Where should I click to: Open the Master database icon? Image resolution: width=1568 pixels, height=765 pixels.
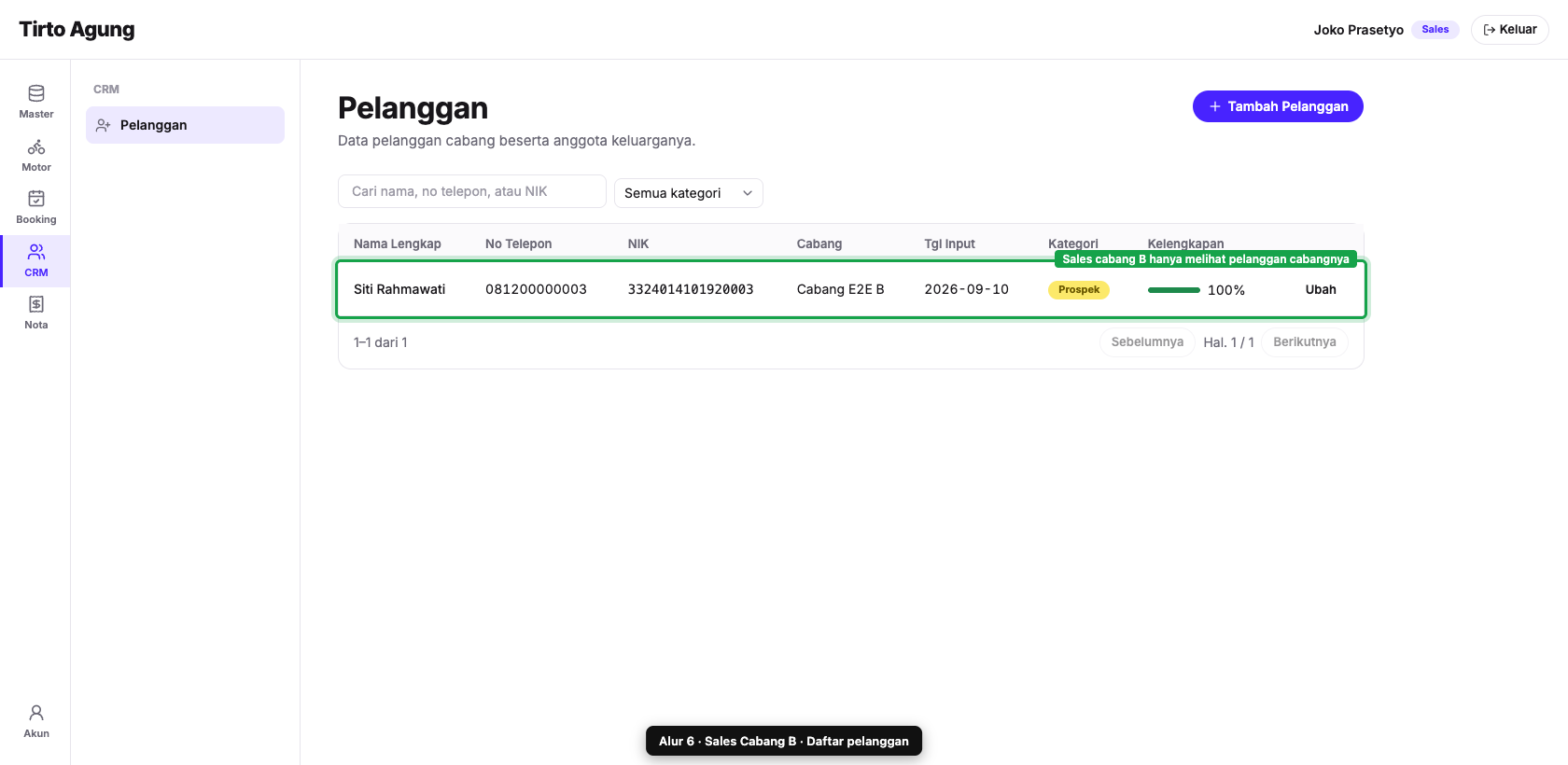point(36,93)
